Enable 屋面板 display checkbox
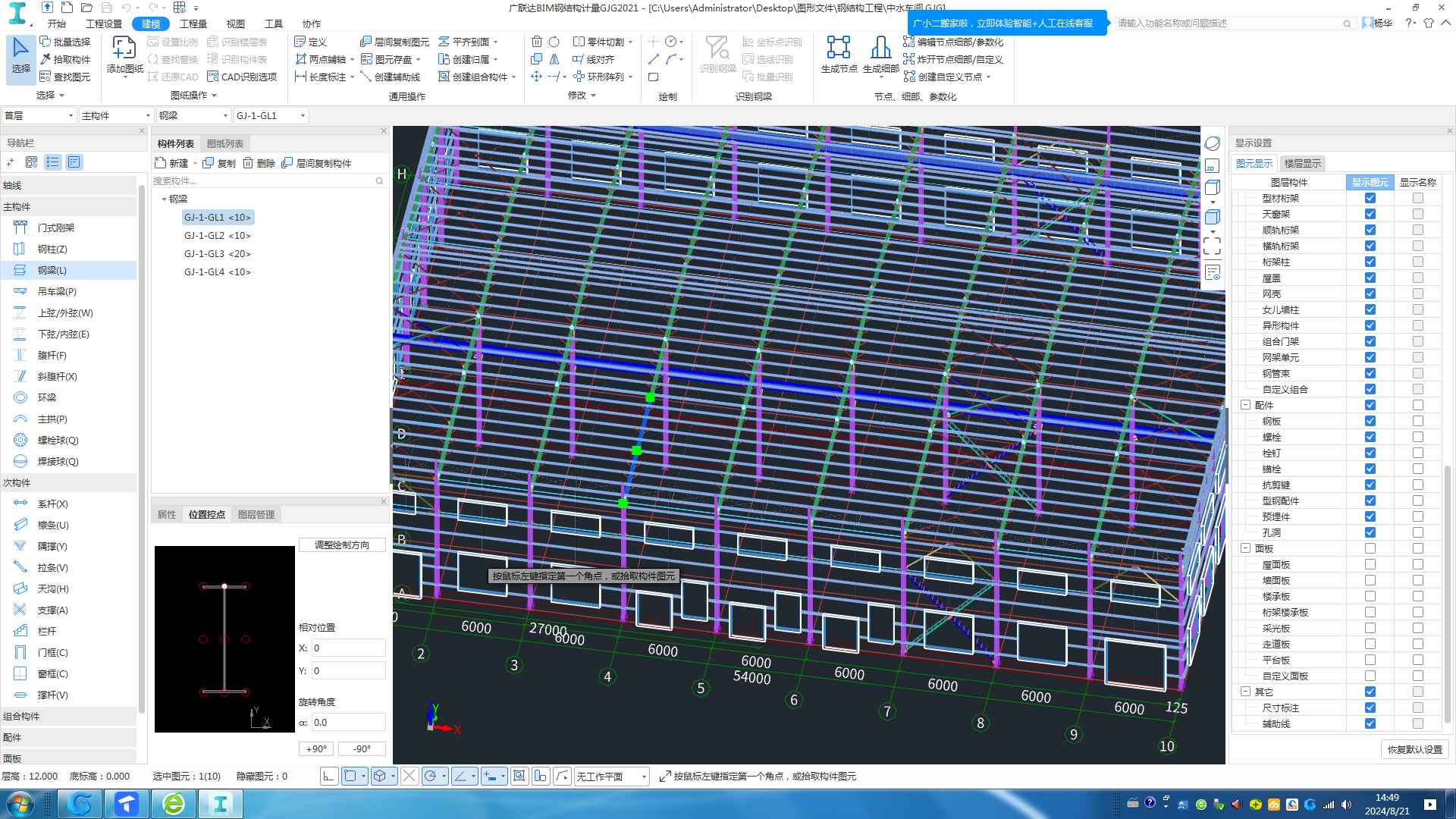 (1370, 564)
